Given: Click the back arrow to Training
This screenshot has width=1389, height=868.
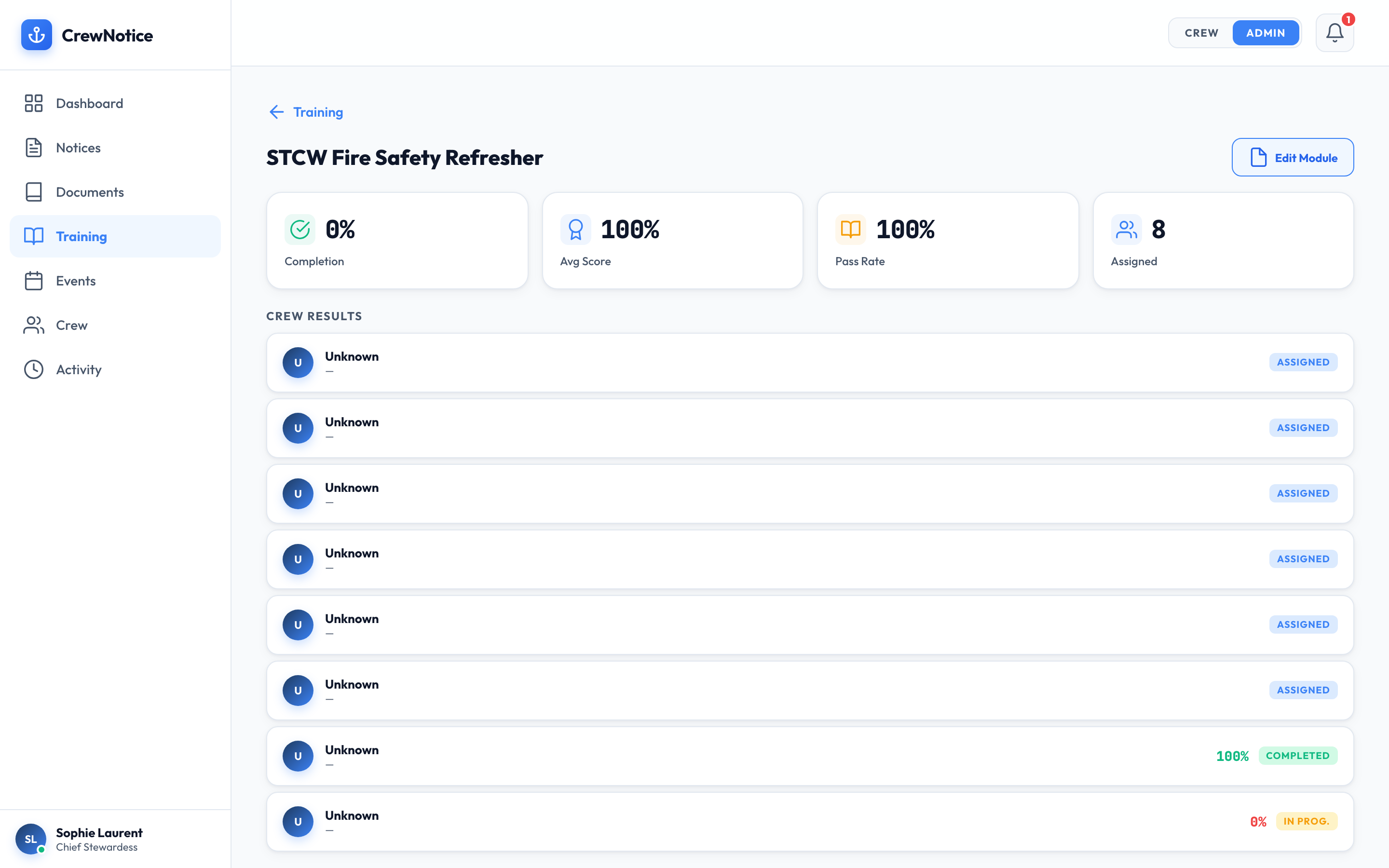Looking at the screenshot, I should pos(277,112).
